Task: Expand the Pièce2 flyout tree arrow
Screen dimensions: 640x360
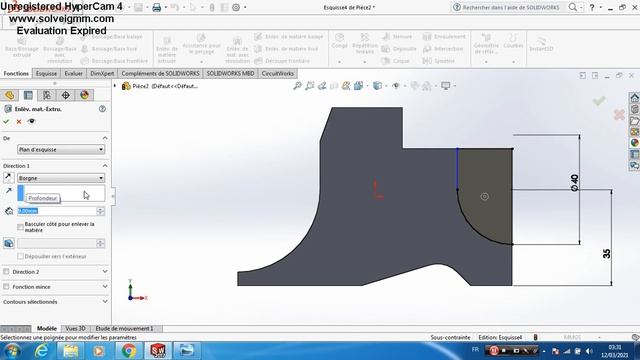Action: (115, 86)
